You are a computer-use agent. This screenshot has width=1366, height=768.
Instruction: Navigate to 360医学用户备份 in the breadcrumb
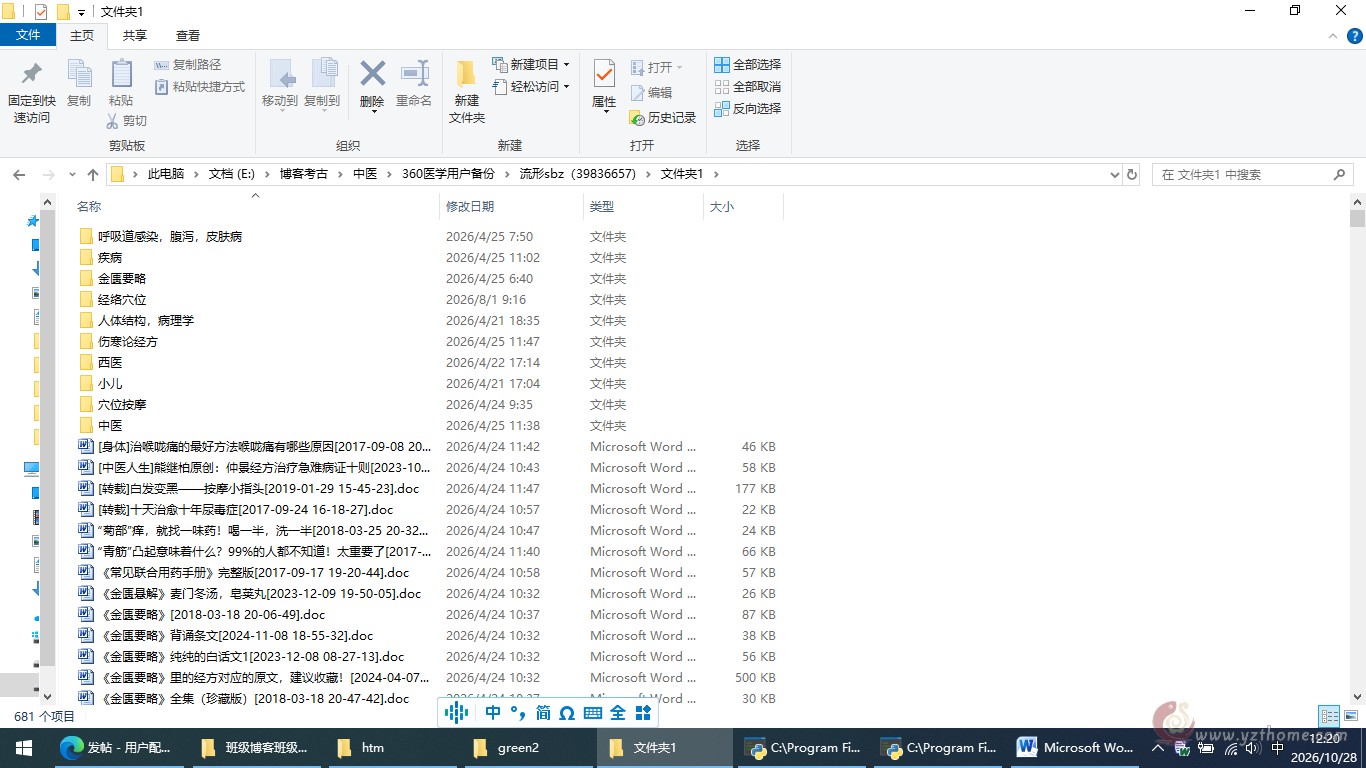[448, 174]
